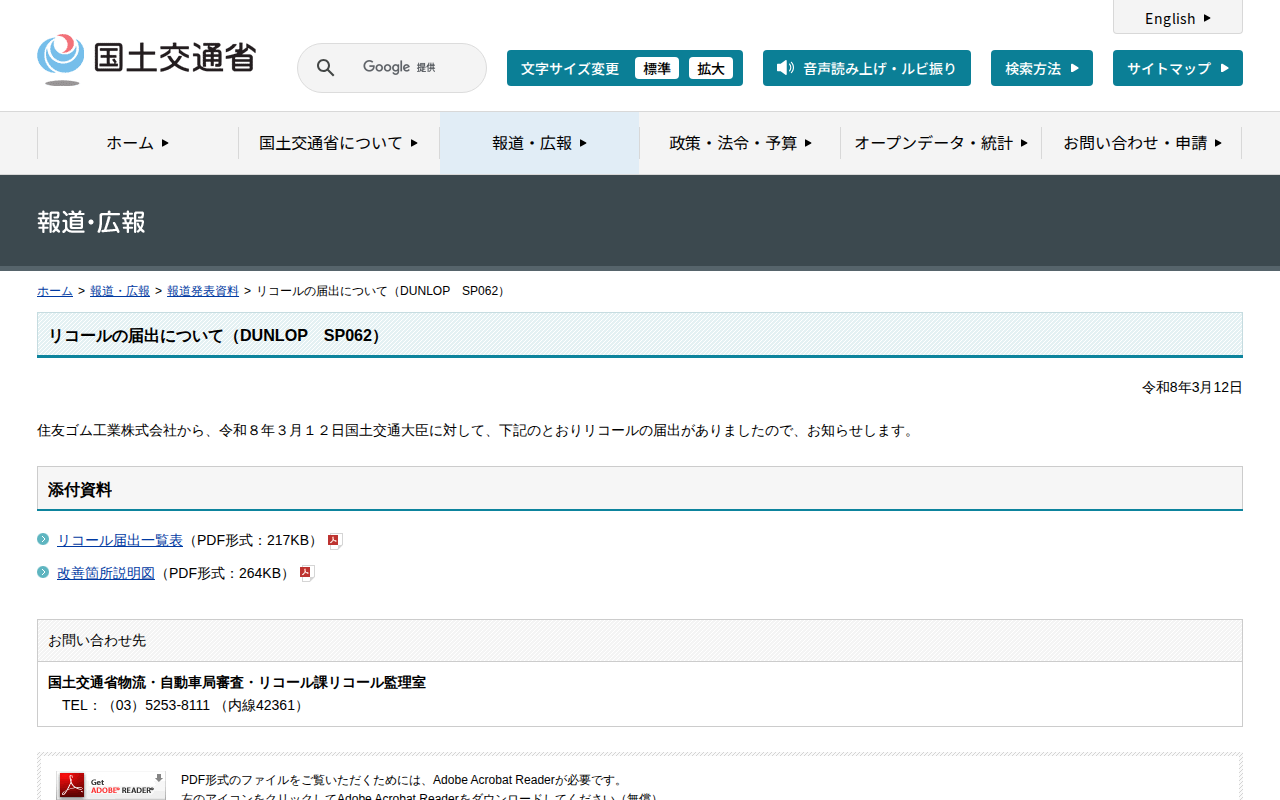Click 報道発表資料 breadcrumb link

coord(203,291)
